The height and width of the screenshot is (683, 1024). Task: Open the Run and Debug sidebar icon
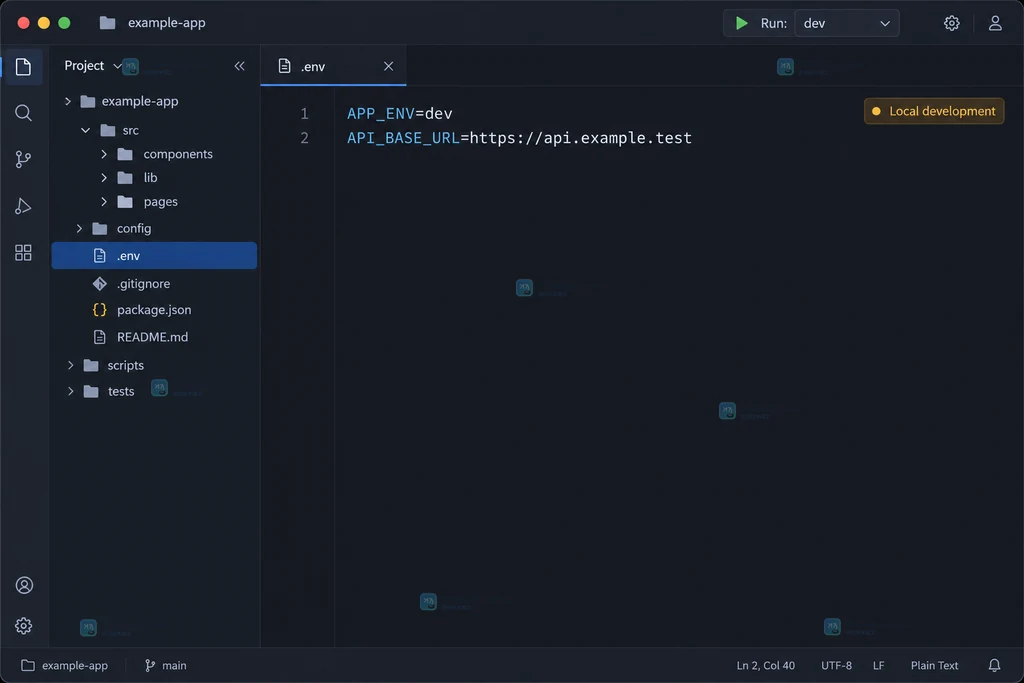click(x=24, y=206)
